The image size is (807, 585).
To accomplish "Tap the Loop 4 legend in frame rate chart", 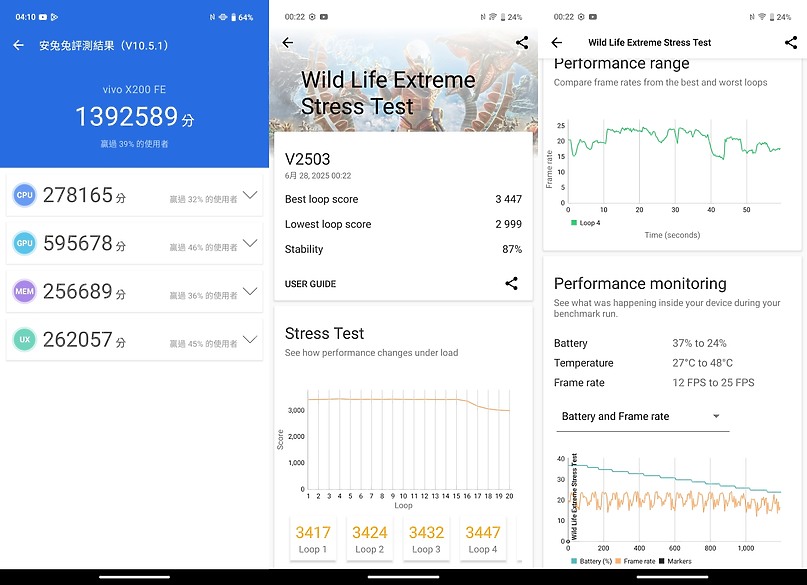I will [x=586, y=223].
